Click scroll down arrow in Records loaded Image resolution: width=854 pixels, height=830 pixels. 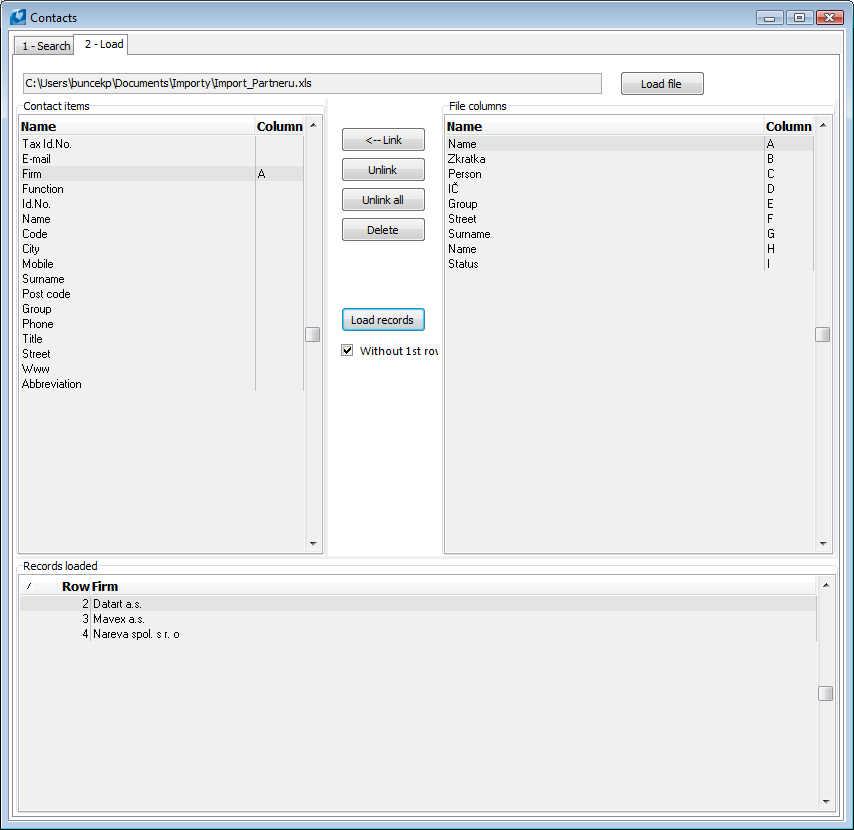[x=826, y=802]
